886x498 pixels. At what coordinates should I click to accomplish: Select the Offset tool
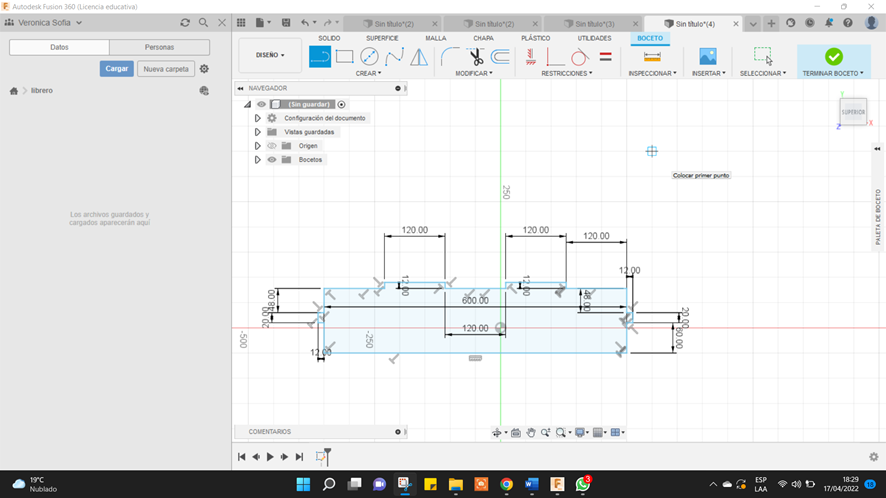(x=500, y=57)
